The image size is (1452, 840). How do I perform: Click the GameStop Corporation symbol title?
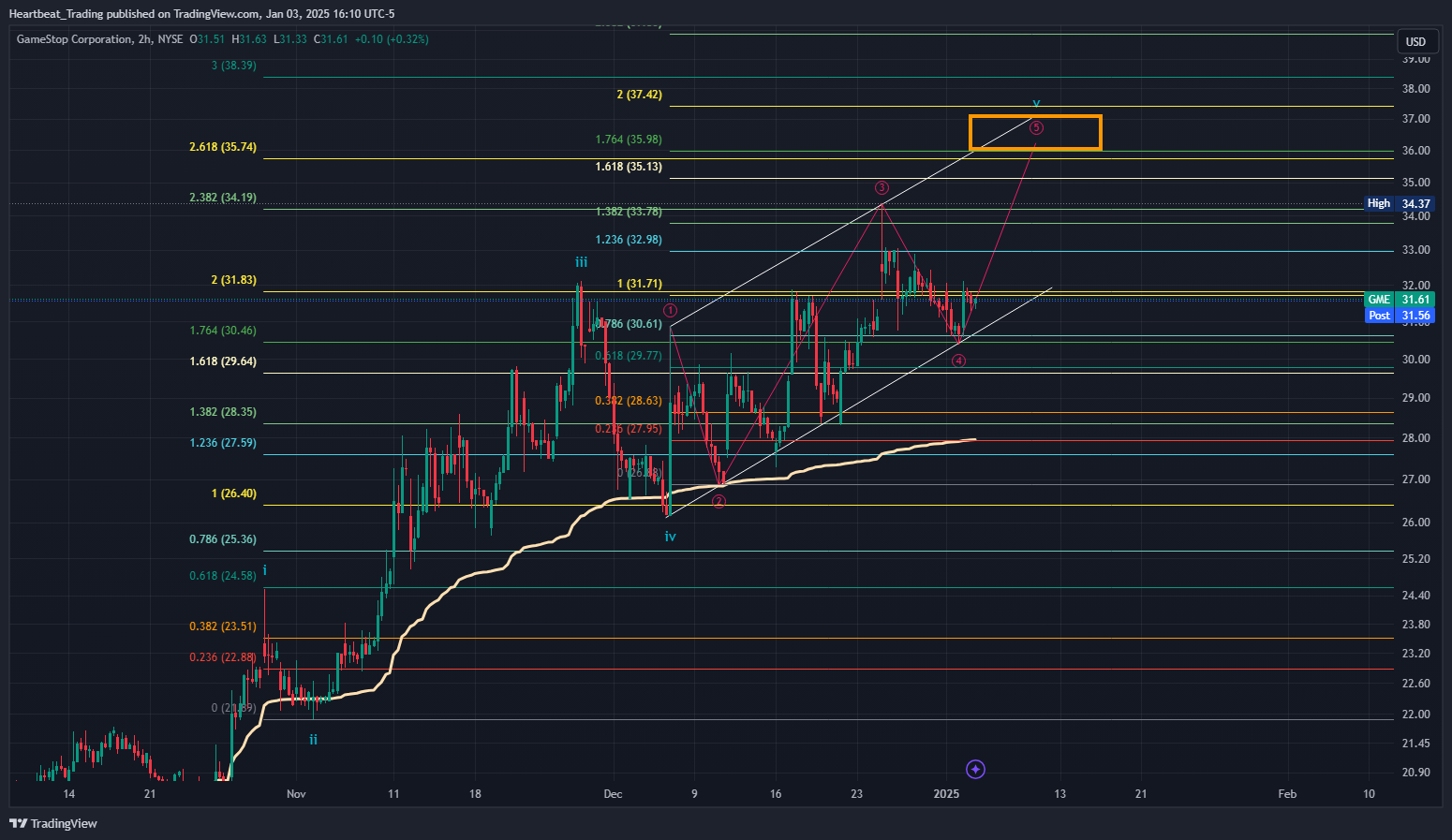coord(74,39)
